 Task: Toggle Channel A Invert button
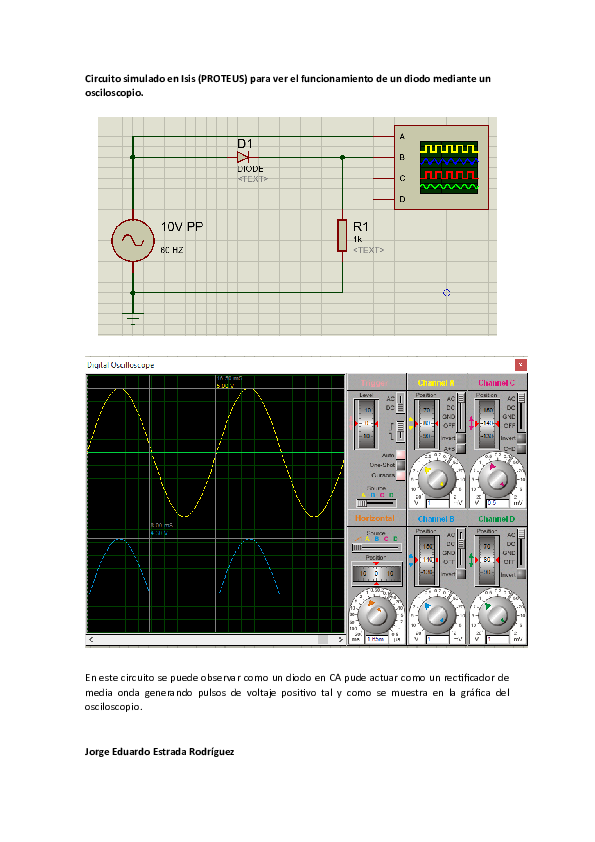[x=461, y=438]
